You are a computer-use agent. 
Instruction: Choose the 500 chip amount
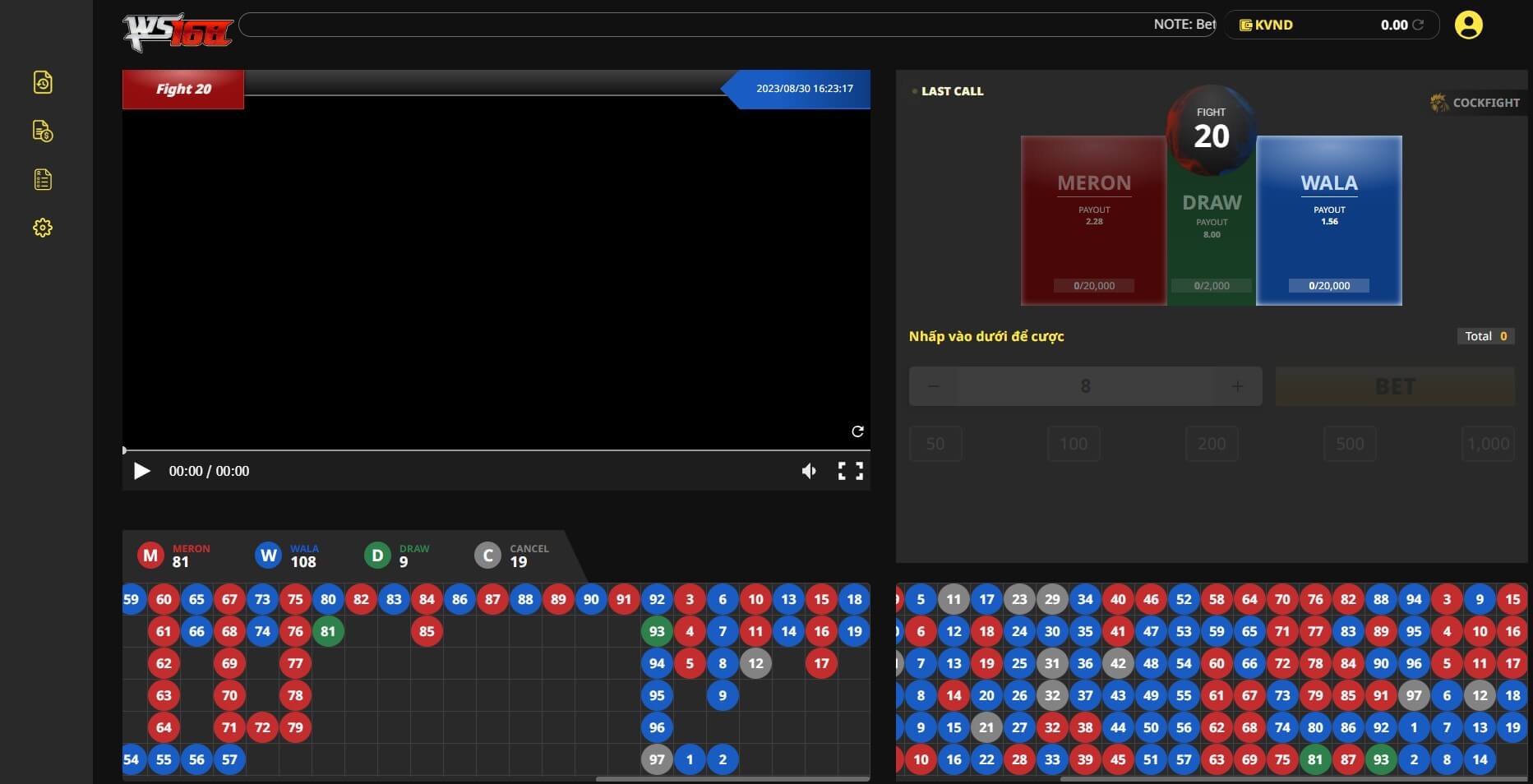pyautogui.click(x=1350, y=444)
